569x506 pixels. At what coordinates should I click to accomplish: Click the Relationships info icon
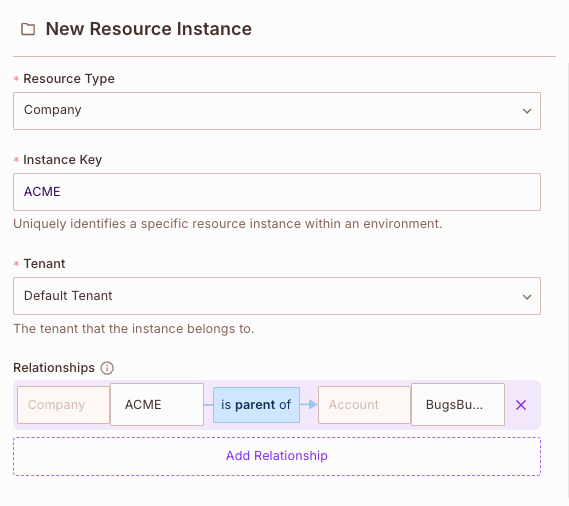tap(107, 368)
